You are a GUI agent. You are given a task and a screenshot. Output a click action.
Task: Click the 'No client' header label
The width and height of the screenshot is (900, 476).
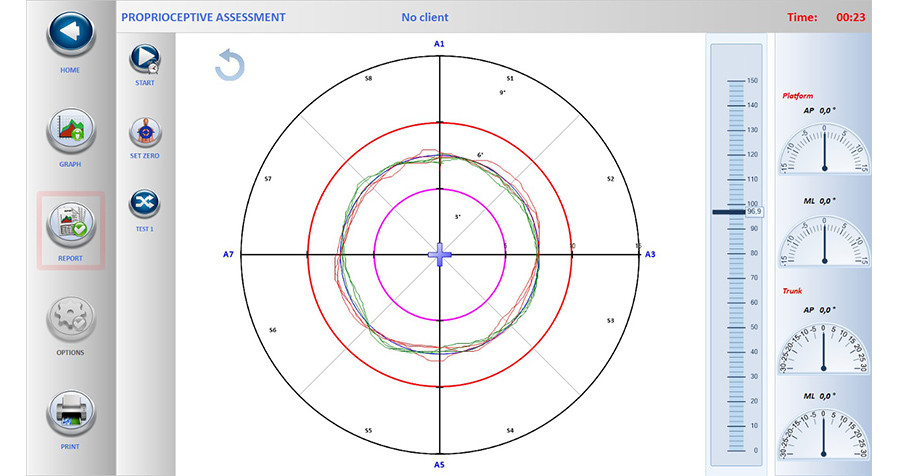[424, 17]
